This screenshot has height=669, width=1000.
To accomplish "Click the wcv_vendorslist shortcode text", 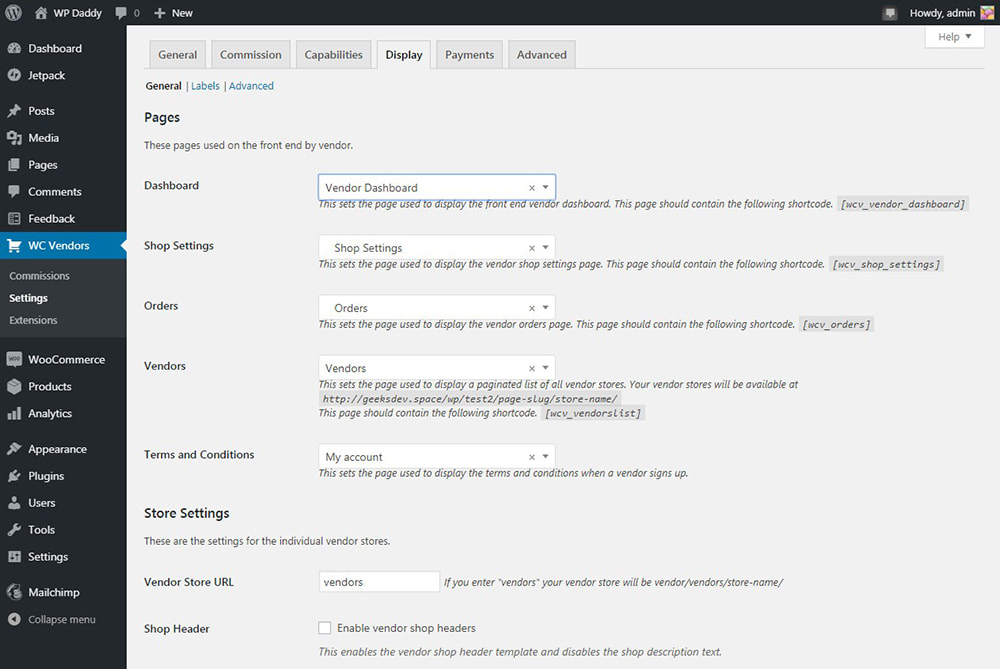I will tap(593, 413).
